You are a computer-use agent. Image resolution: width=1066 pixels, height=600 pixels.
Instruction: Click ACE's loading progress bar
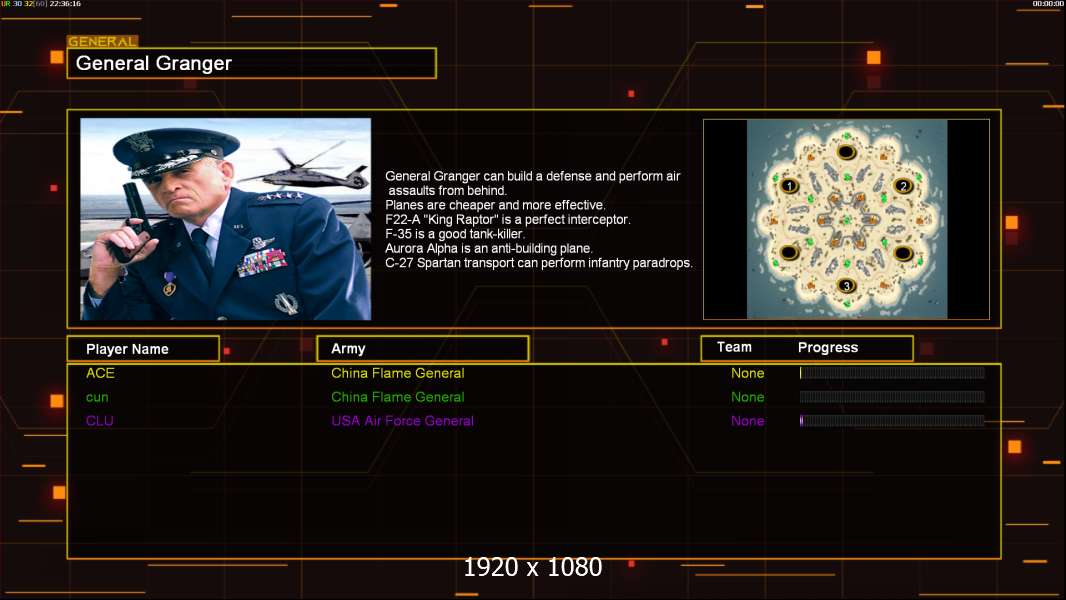coord(892,372)
